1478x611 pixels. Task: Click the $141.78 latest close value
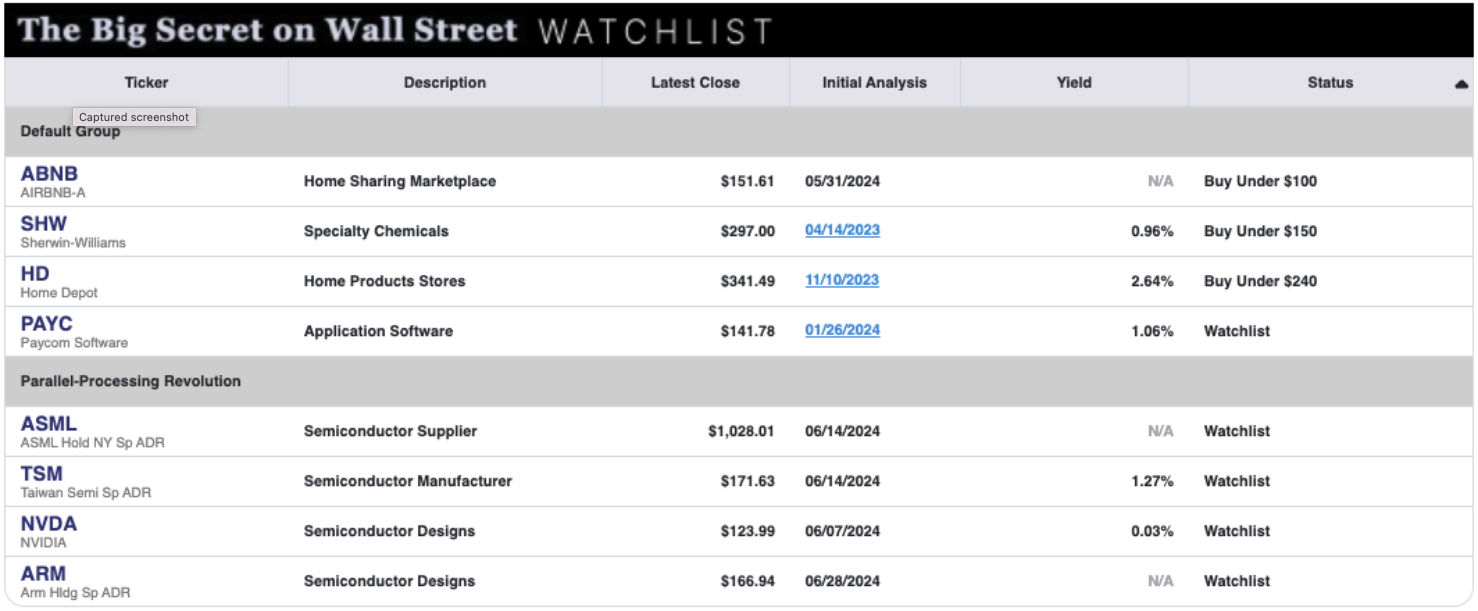748,331
